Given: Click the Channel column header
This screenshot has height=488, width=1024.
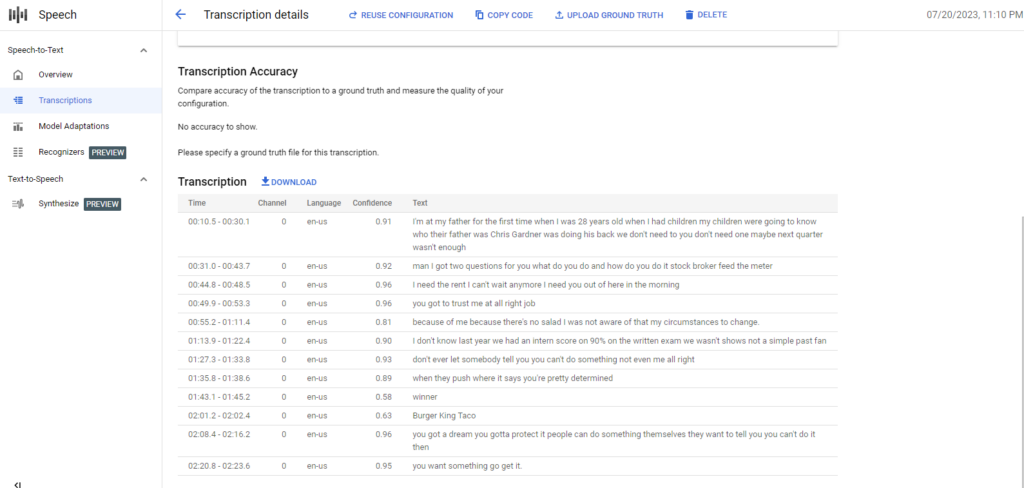Looking at the screenshot, I should [272, 203].
